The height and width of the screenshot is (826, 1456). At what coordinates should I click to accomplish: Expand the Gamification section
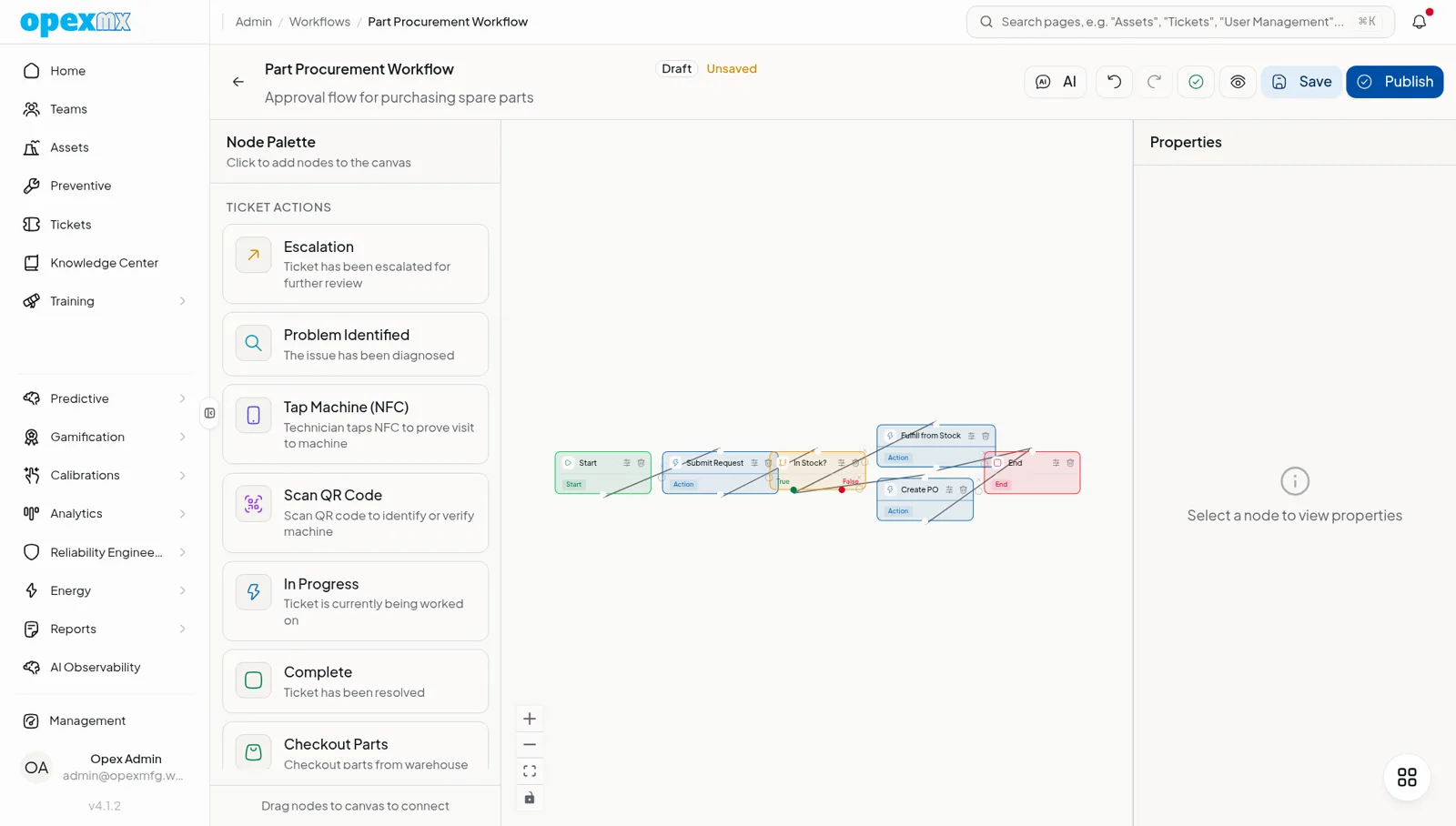point(105,437)
